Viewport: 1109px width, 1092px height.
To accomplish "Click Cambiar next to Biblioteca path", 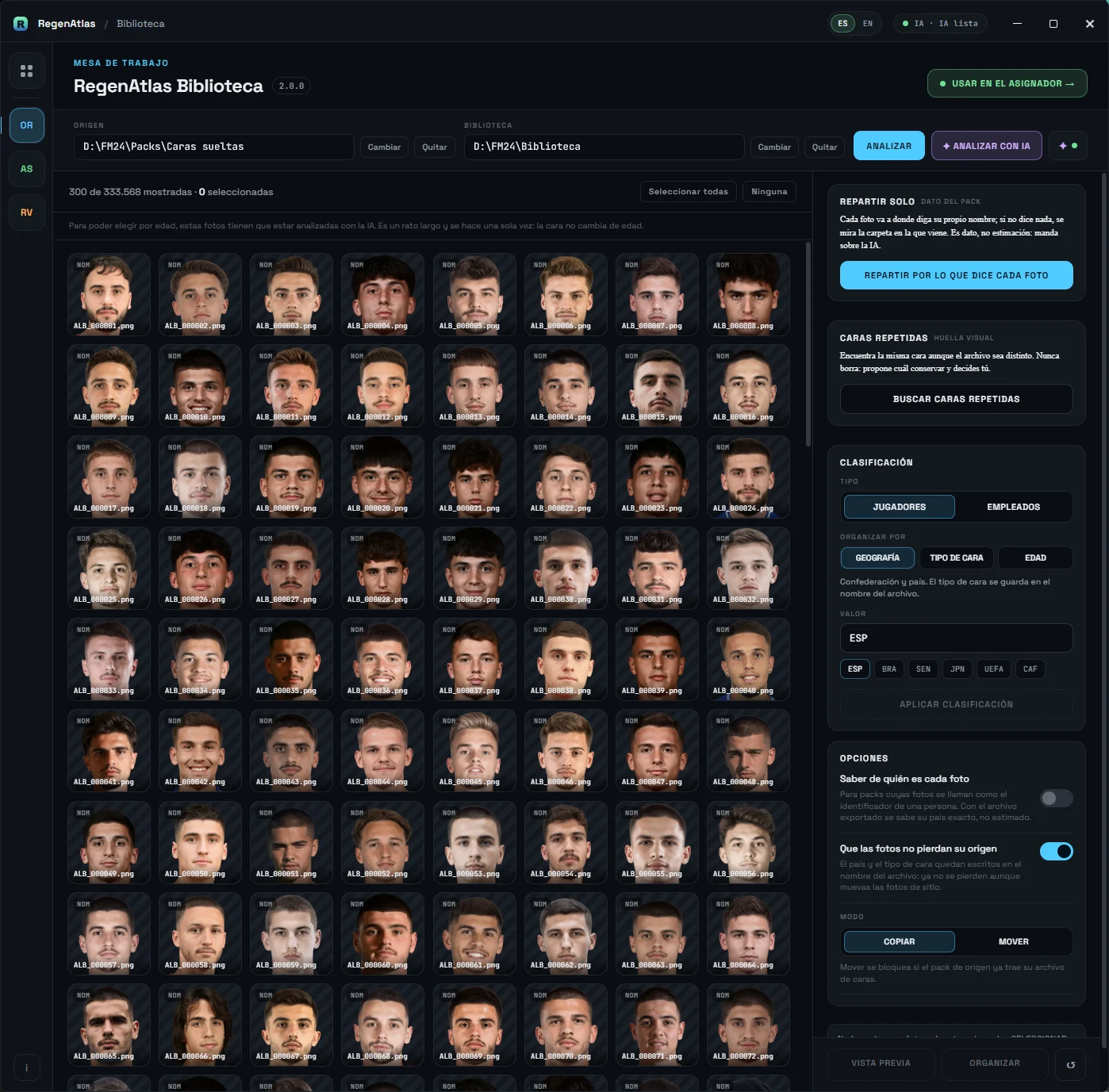I will tap(774, 147).
